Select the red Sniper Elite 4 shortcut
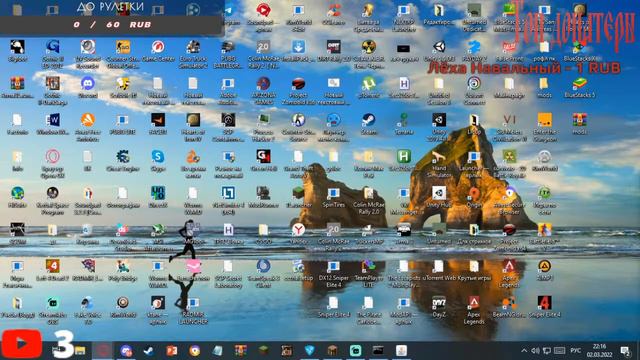Viewport: 640px width, 360px height. coord(544,303)
